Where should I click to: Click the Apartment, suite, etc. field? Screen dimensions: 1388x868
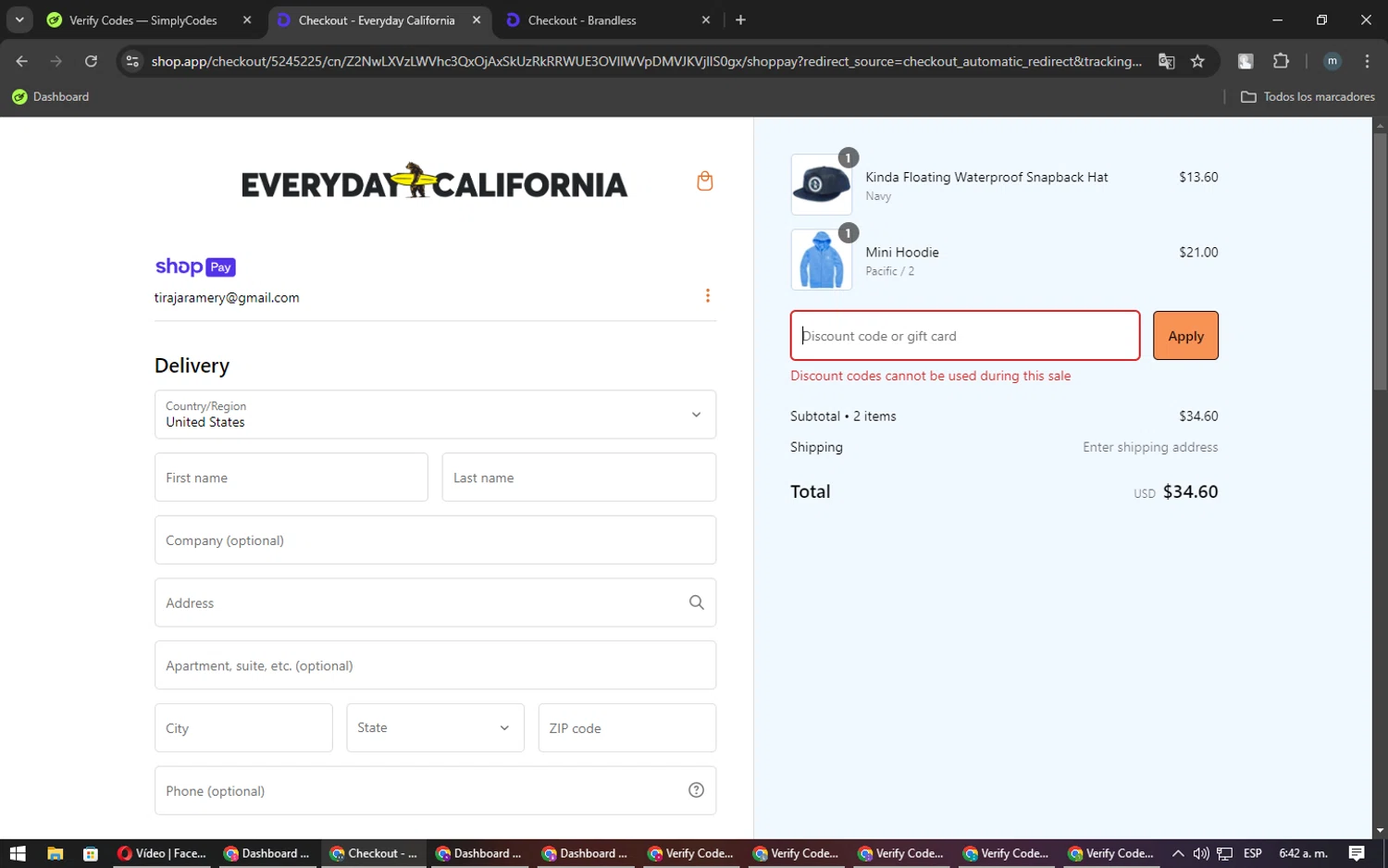point(435,665)
